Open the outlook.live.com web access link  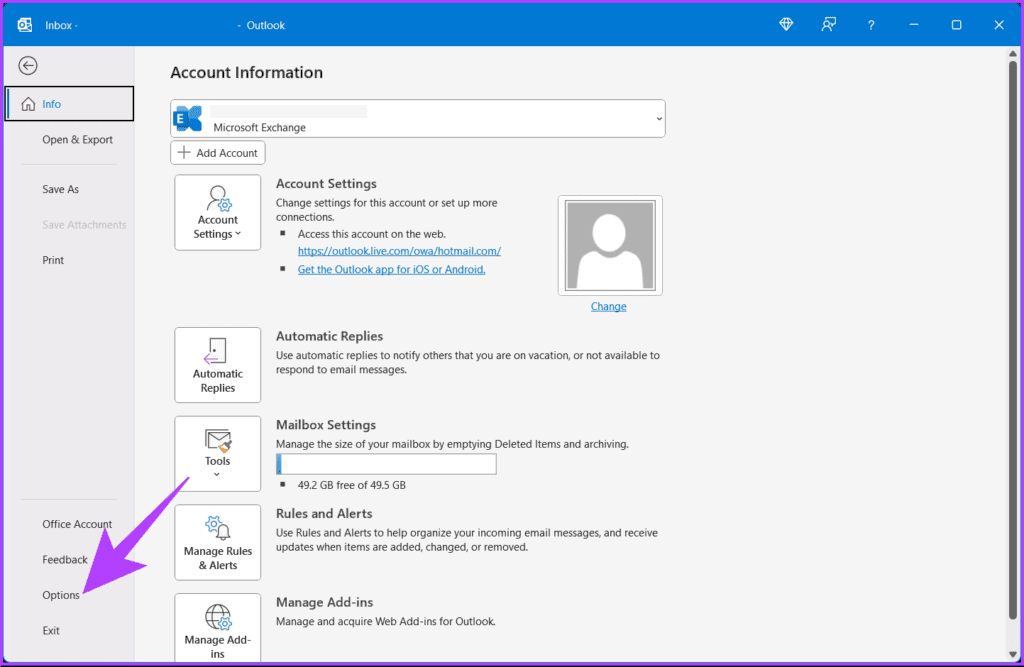tap(399, 251)
